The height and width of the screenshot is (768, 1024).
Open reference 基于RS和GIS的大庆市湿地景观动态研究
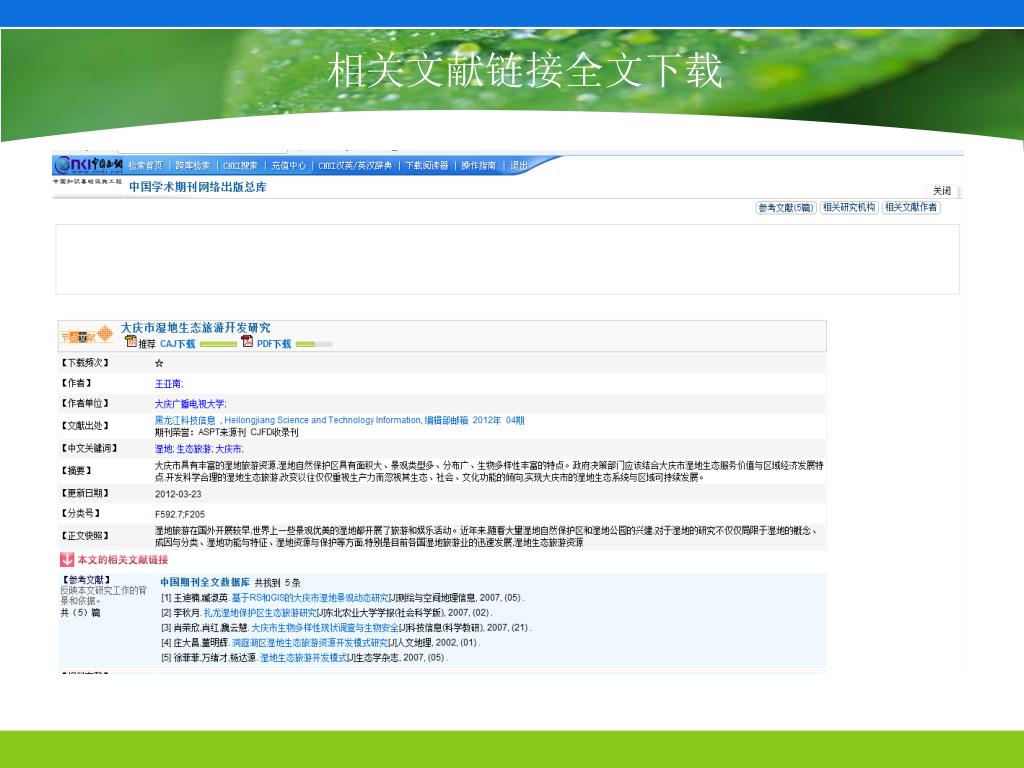pos(310,598)
